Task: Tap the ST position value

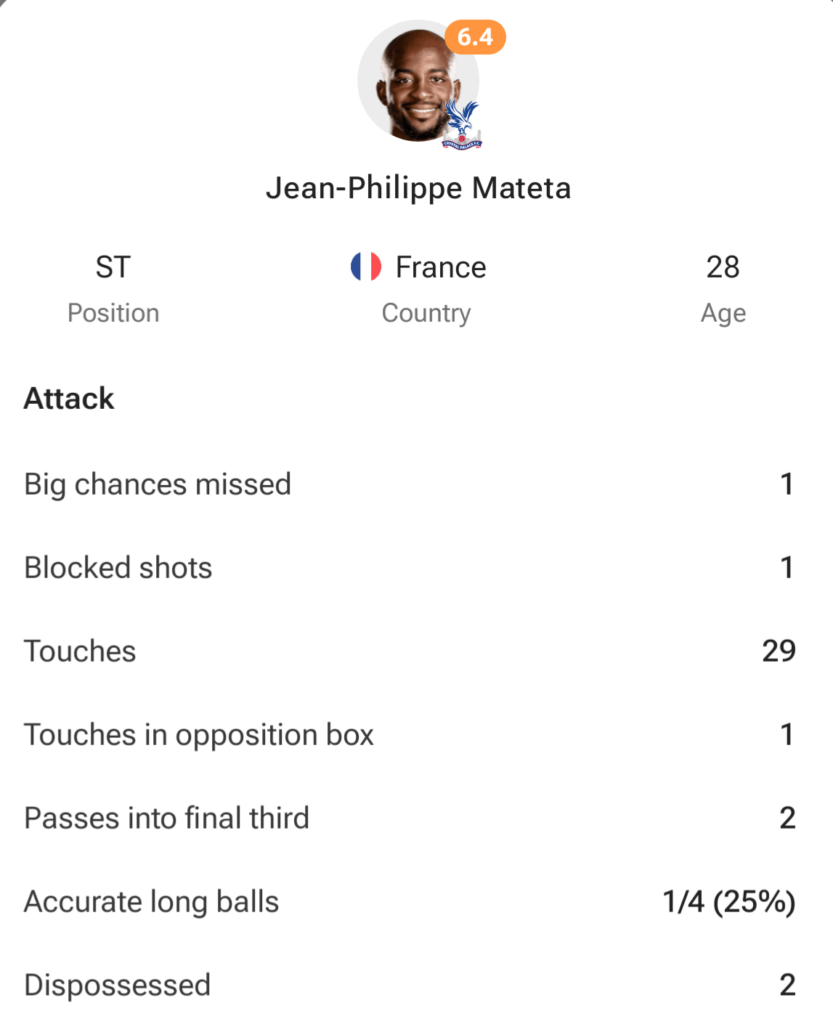Action: point(113,267)
